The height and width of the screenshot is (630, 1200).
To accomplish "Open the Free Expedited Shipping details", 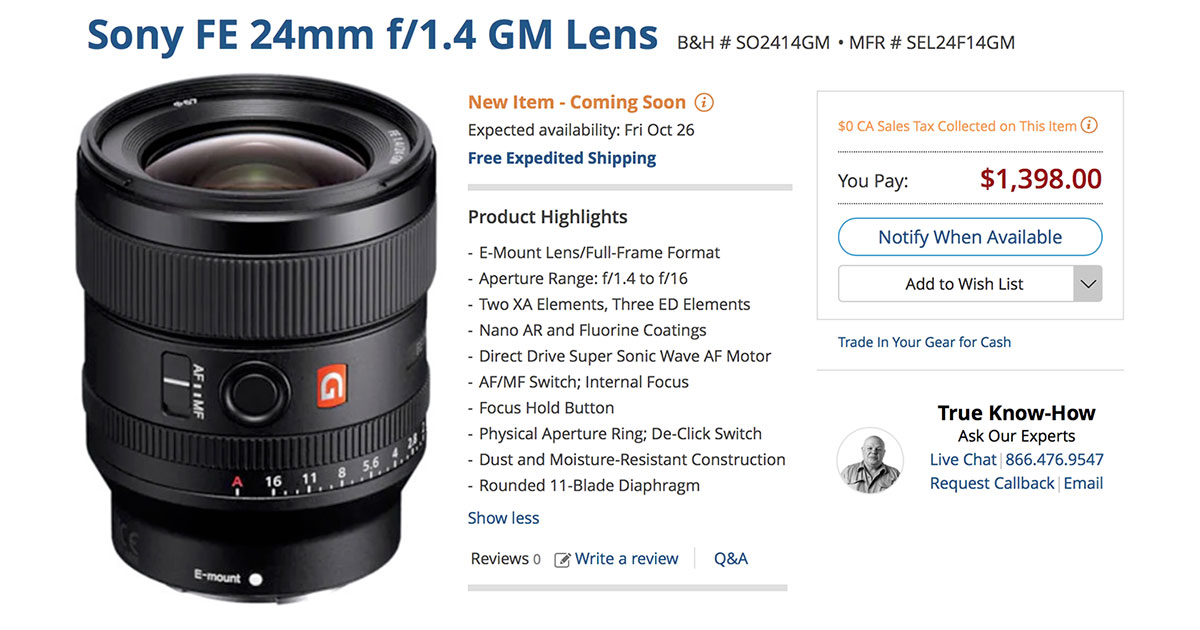I will pos(561,157).
